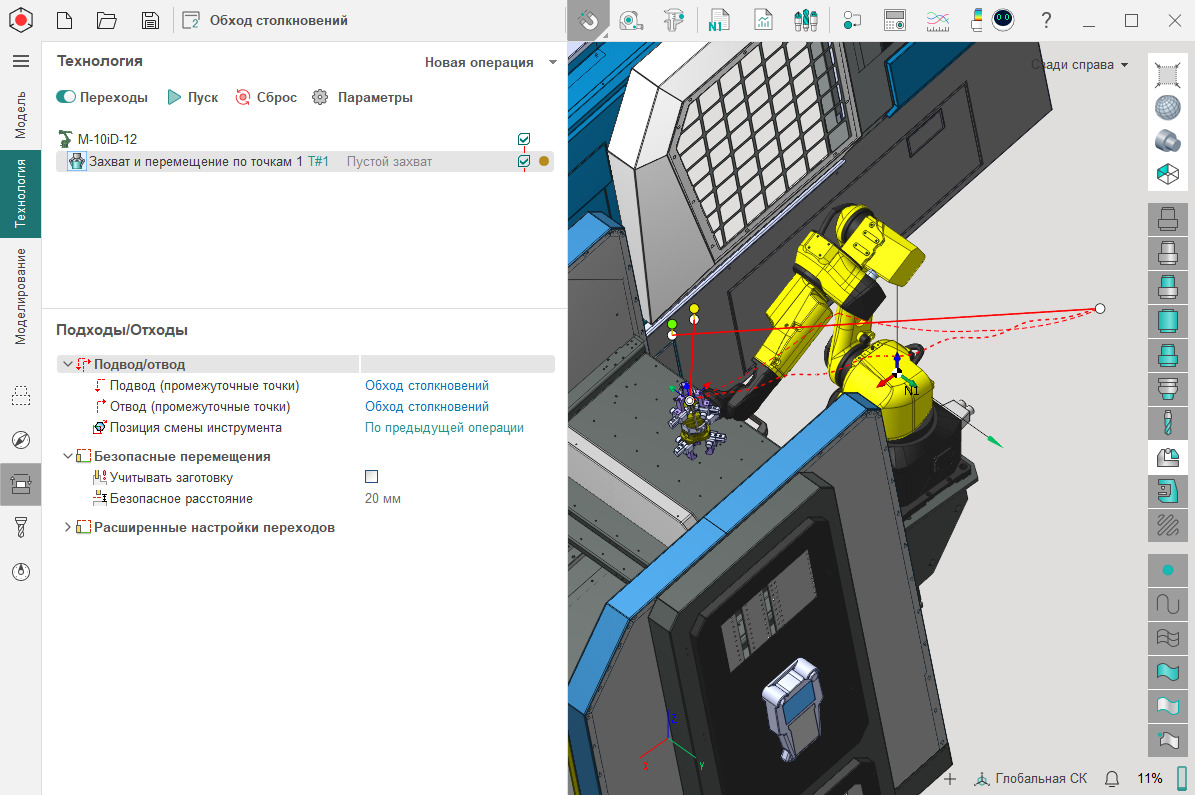Screen dimensions: 1195x795
Task: Switch to the Моделирование side tab
Action: [20, 295]
